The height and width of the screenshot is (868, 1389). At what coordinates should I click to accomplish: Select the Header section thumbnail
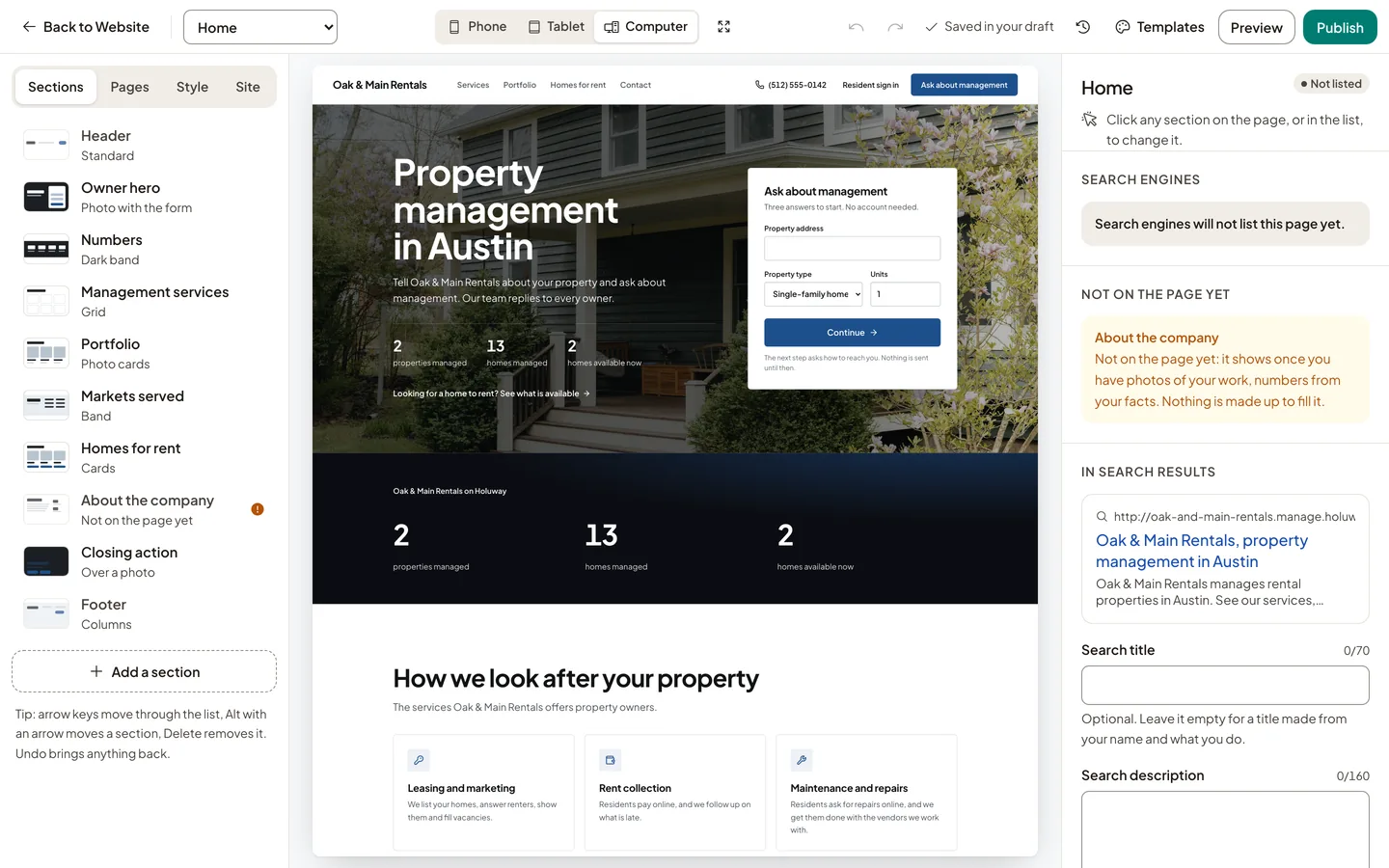[46, 146]
